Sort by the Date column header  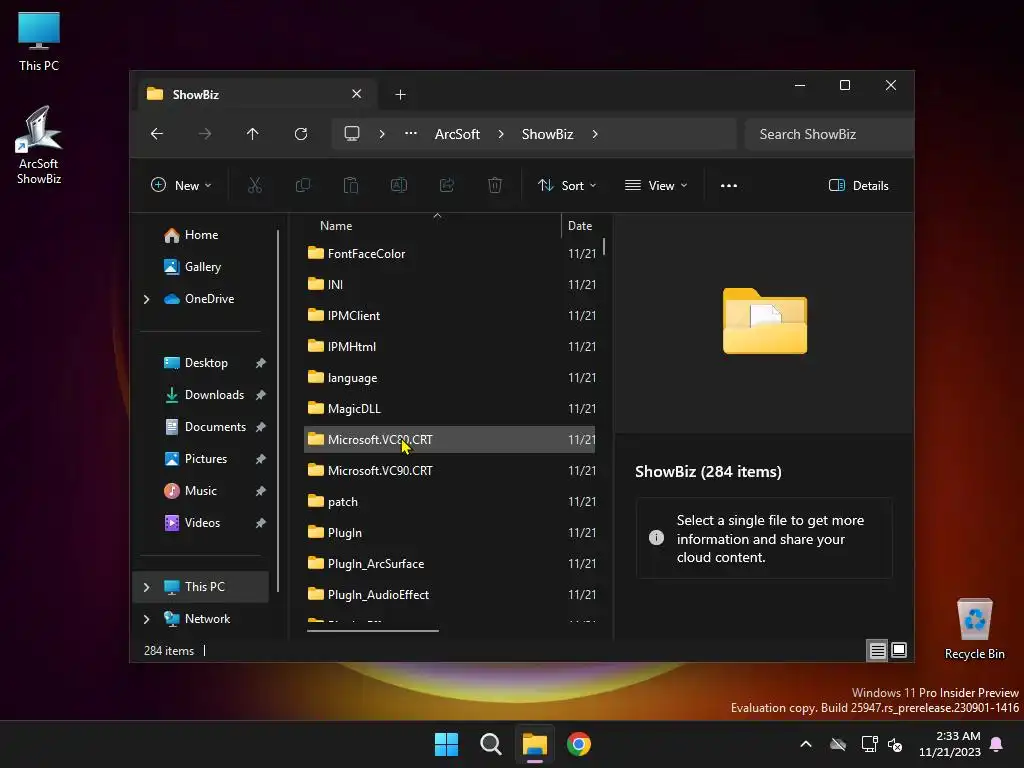[580, 226]
